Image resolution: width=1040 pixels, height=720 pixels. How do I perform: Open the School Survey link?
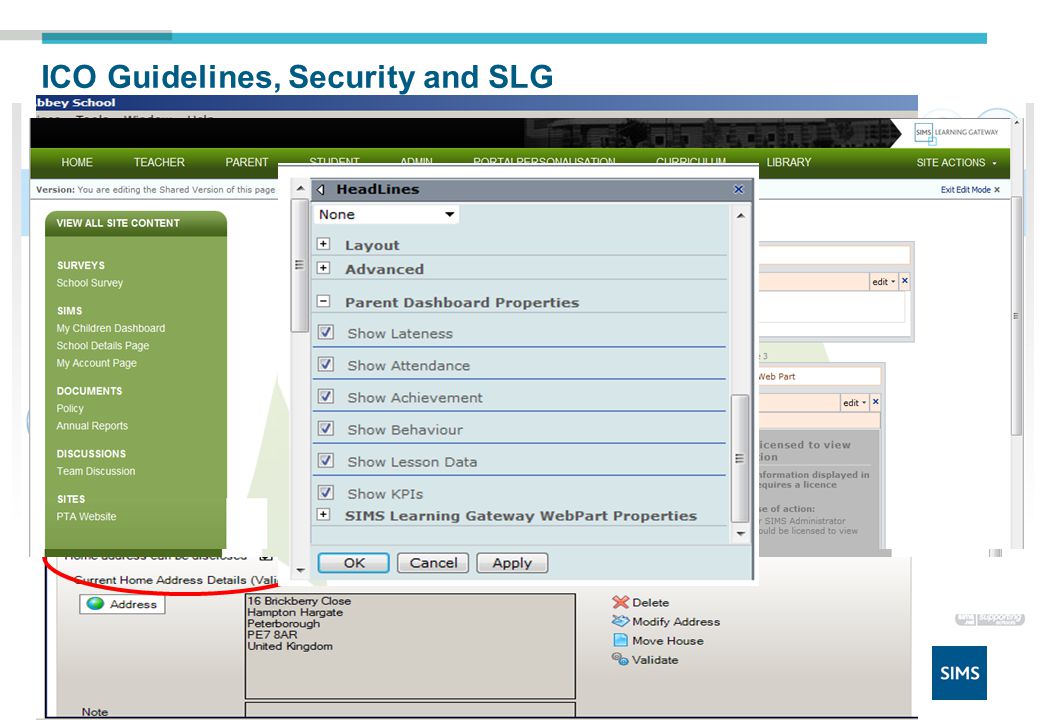tap(90, 283)
